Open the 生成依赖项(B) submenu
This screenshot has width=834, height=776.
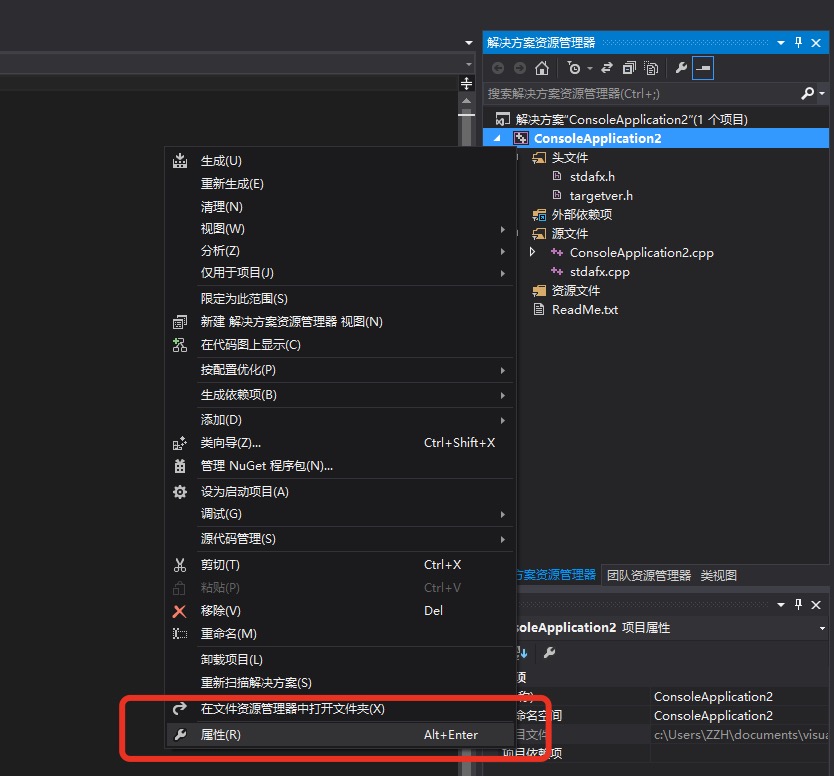[339, 395]
